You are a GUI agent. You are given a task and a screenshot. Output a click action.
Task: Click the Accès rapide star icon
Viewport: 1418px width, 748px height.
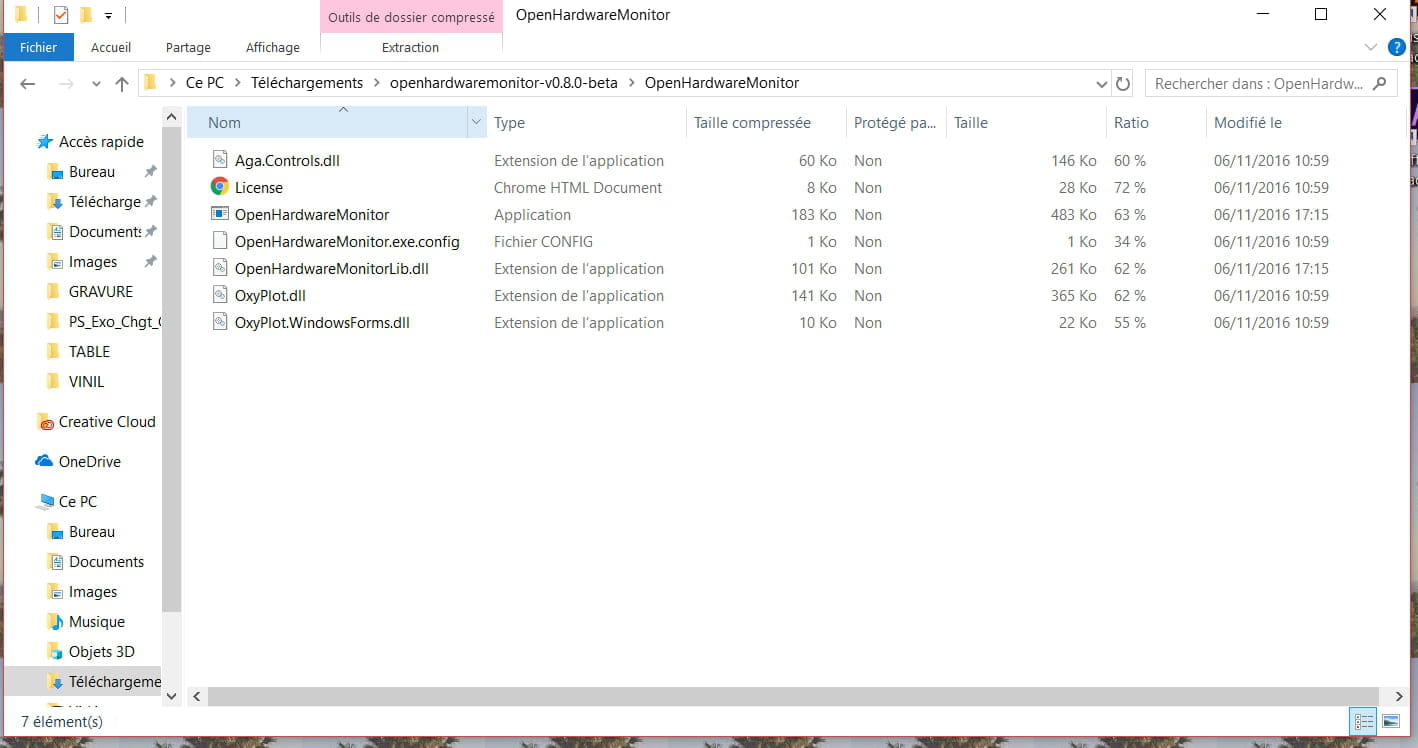(x=44, y=142)
